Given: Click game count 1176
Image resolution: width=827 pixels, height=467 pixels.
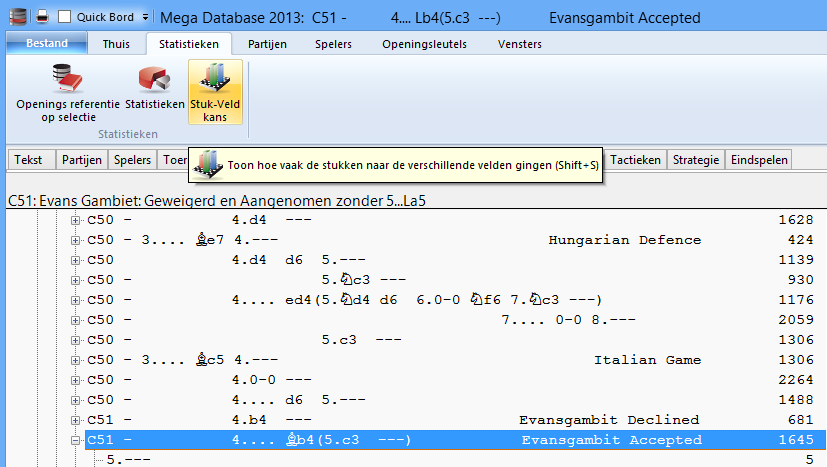Looking at the screenshot, I should pos(796,300).
